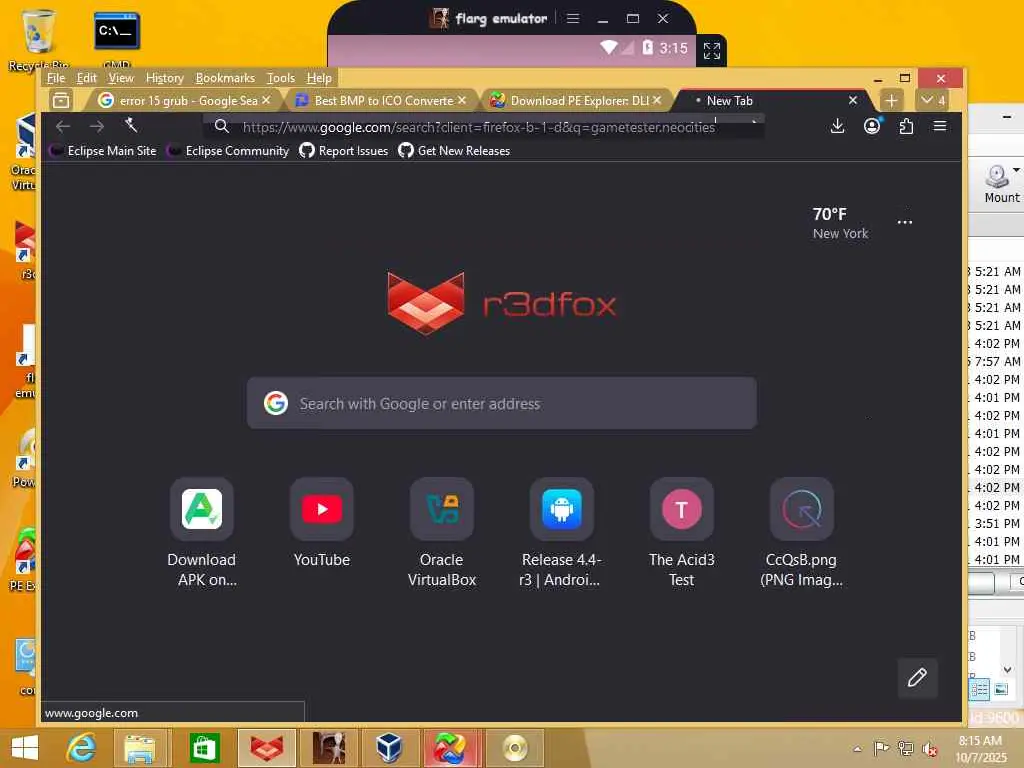This screenshot has width=1024, height=768.
Task: Open the Tools menu
Action: pos(281,78)
